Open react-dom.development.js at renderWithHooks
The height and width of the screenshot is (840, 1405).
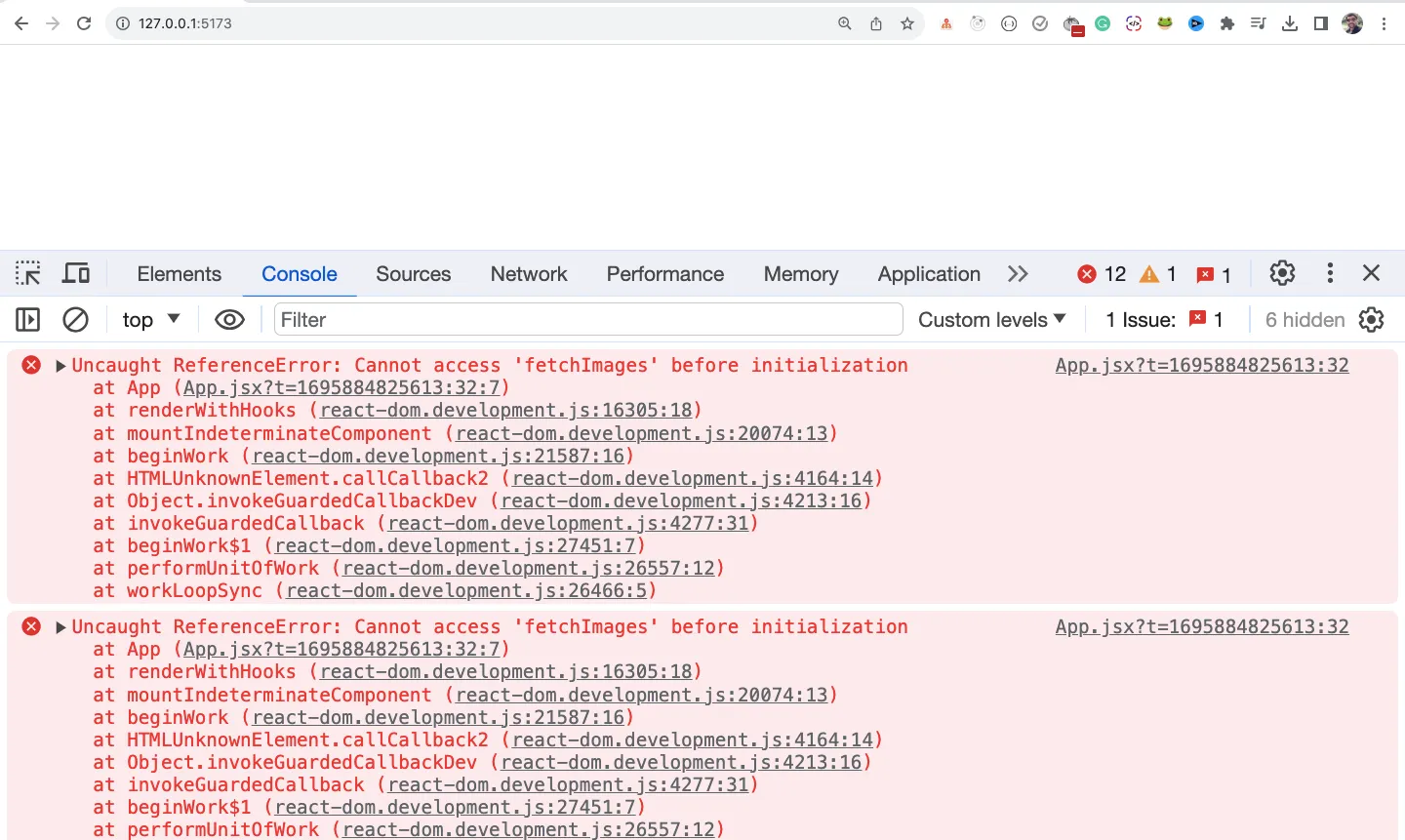pos(506,410)
